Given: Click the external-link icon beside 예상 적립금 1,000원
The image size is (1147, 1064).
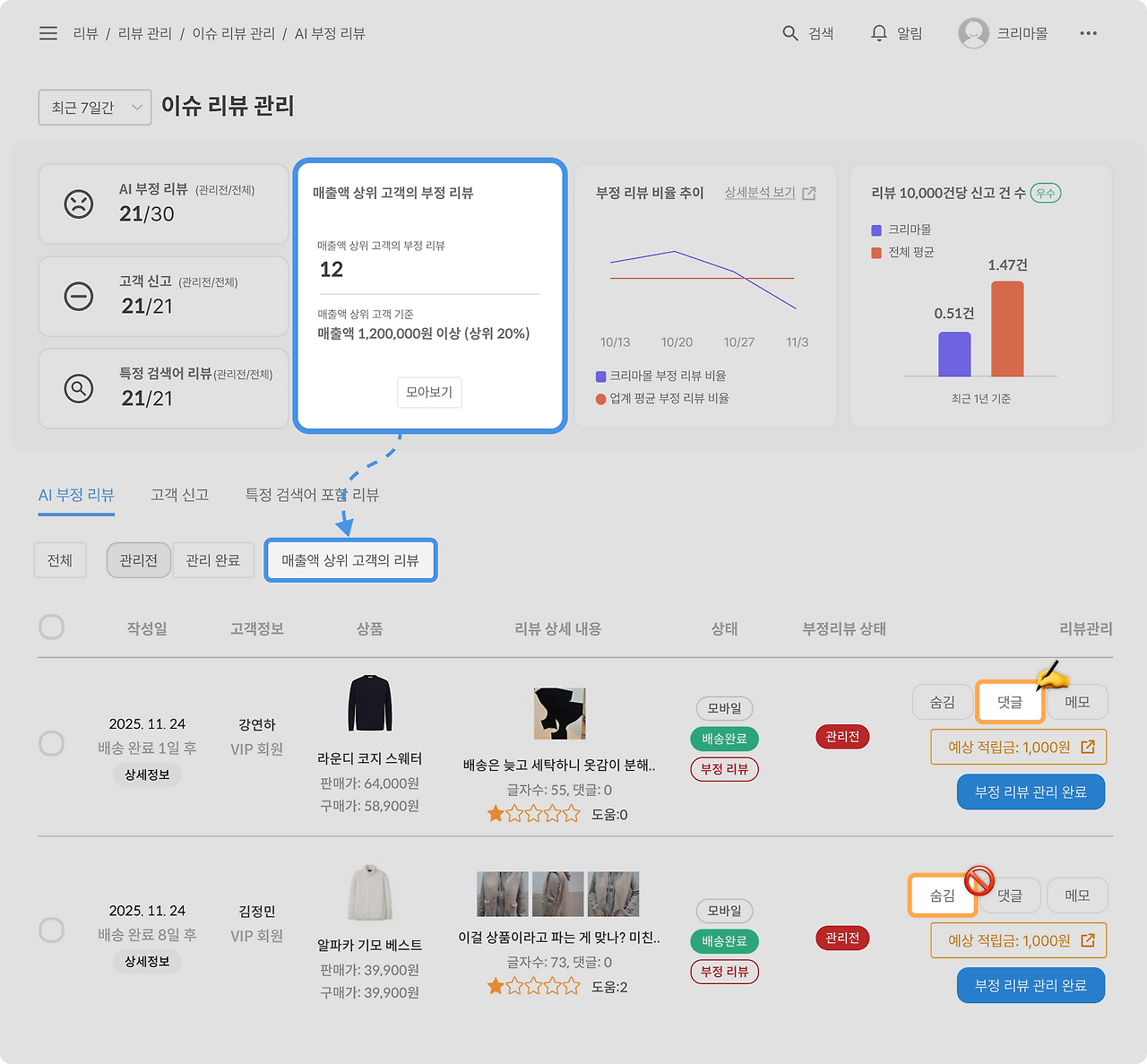Looking at the screenshot, I should (x=1088, y=747).
